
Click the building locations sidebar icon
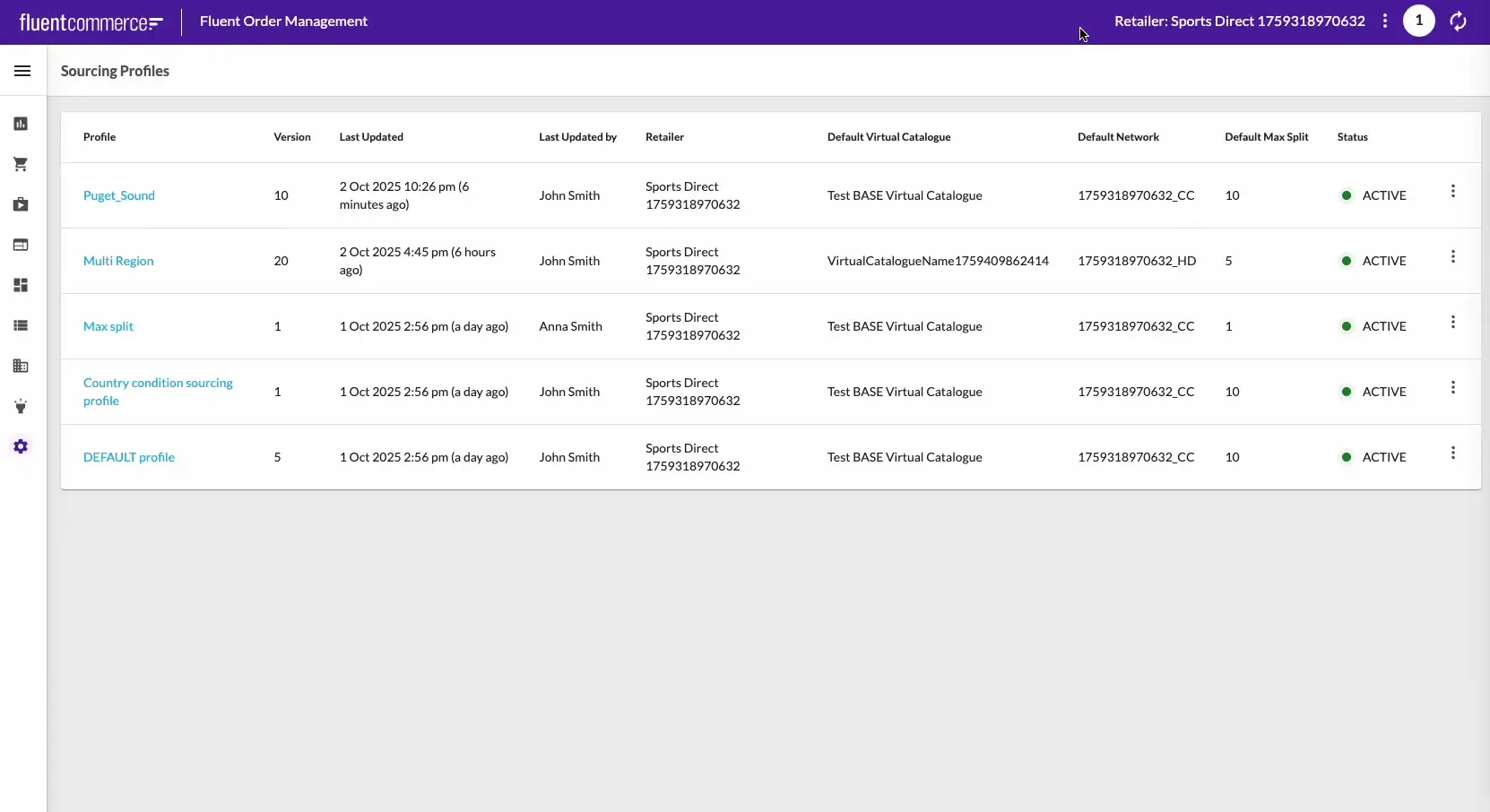tap(21, 366)
